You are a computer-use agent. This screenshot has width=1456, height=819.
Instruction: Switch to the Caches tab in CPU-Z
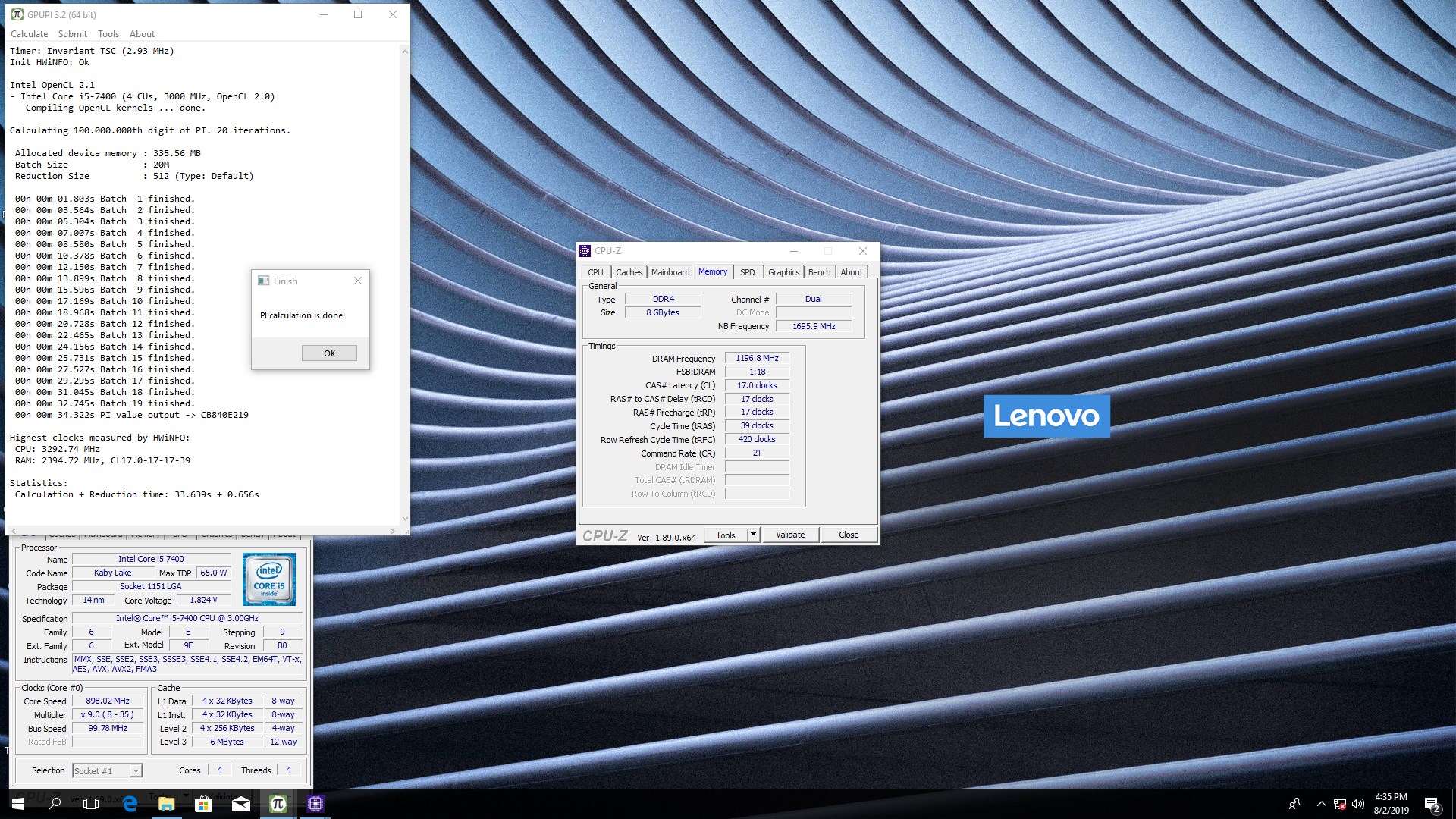coord(629,272)
